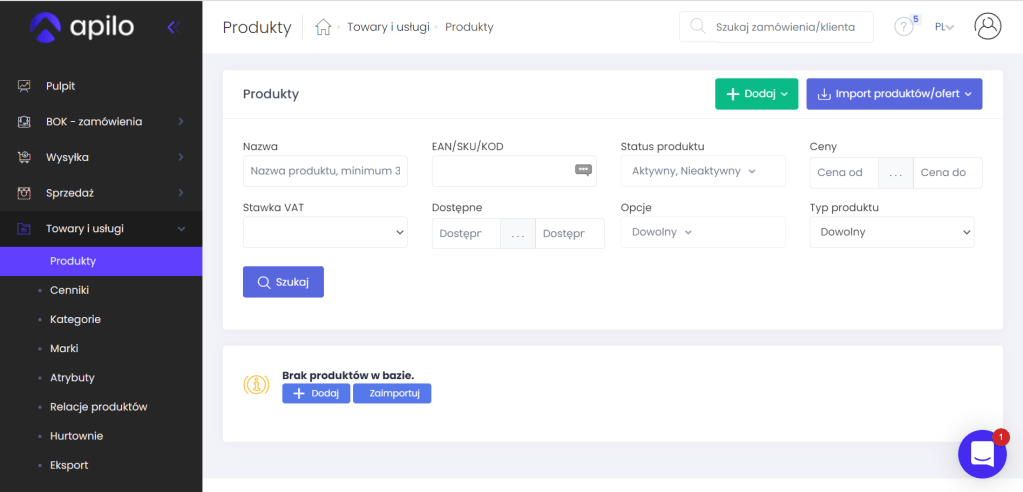Open the user profile avatar icon
The height and width of the screenshot is (492, 1023).
pyautogui.click(x=987, y=27)
